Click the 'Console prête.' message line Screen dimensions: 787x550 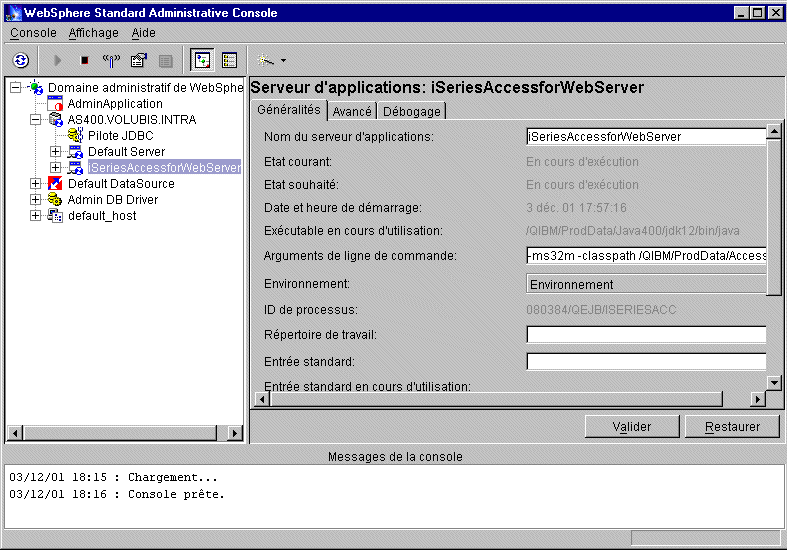coord(116,494)
